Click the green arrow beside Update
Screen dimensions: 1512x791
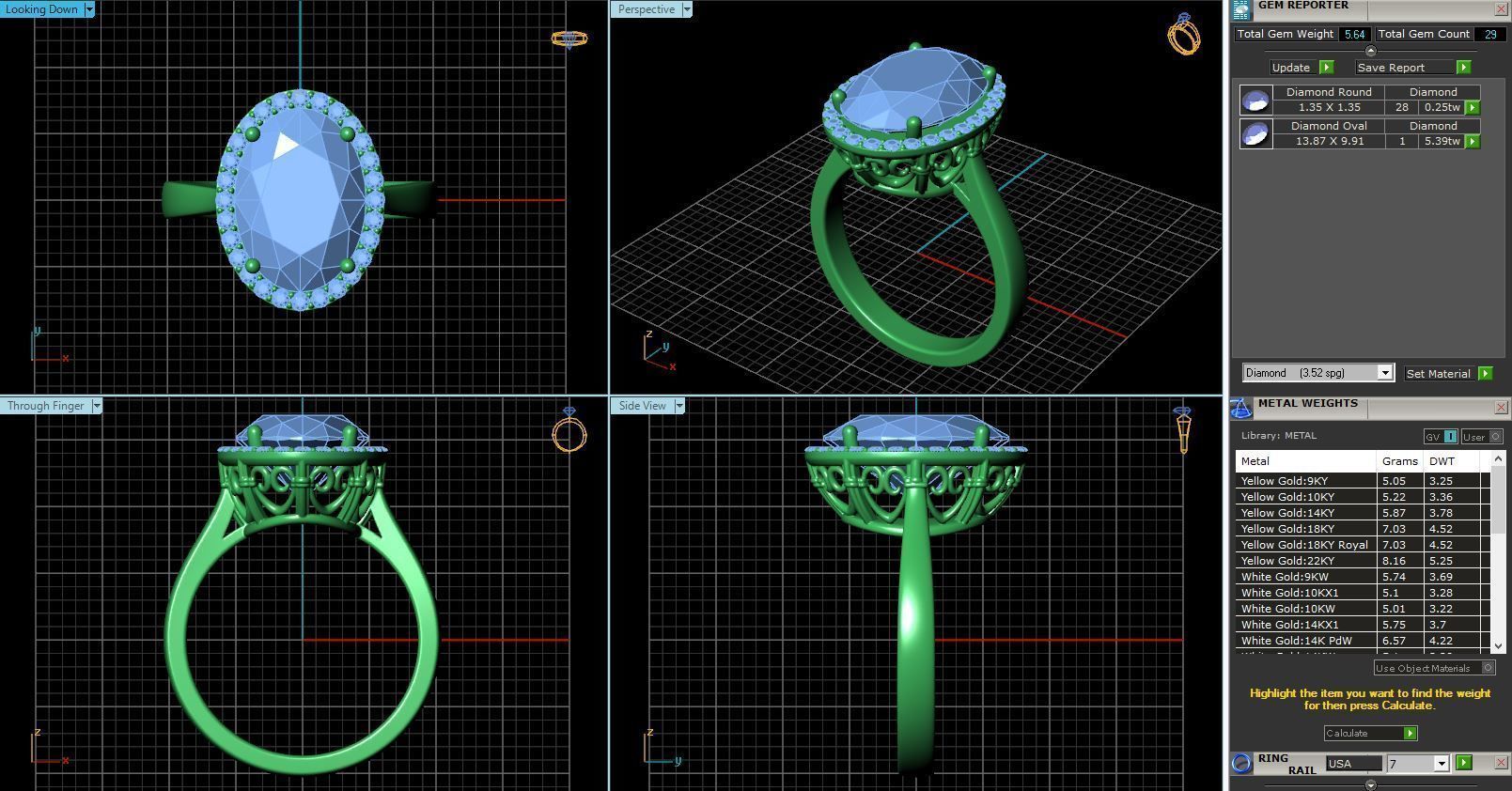[1326, 68]
